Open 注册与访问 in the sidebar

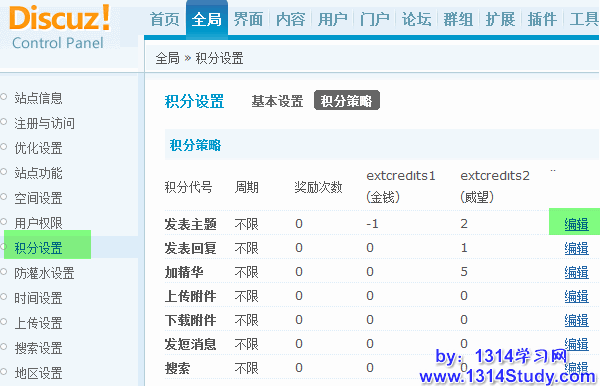(44, 123)
